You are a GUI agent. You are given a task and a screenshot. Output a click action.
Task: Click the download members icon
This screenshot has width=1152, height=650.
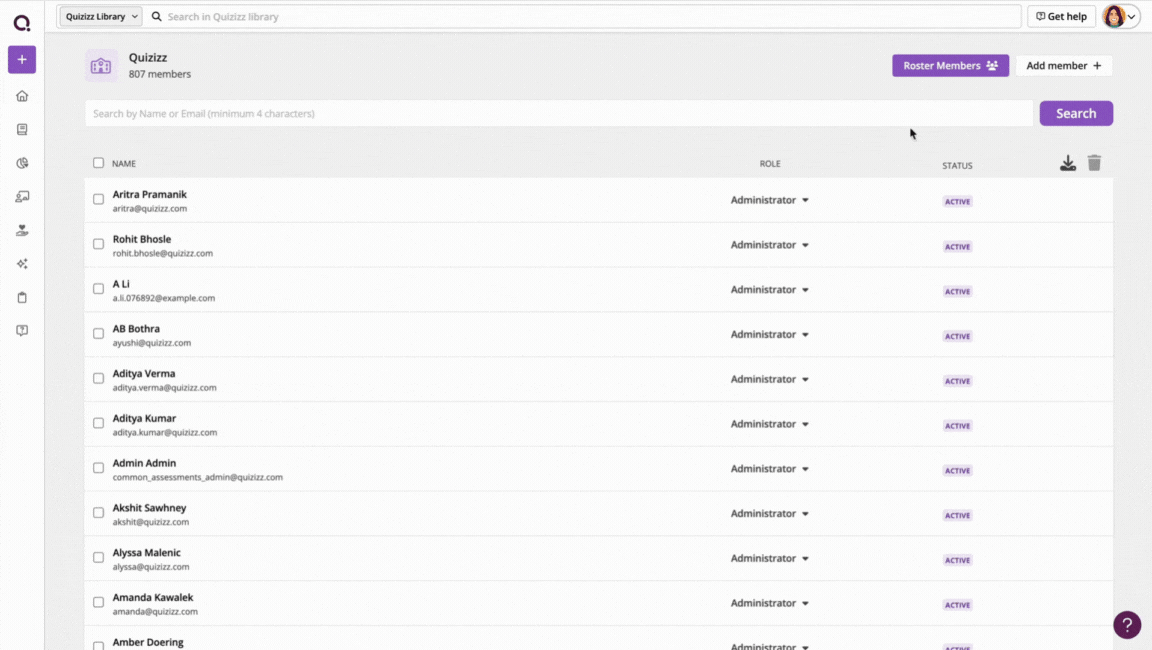pyautogui.click(x=1068, y=163)
